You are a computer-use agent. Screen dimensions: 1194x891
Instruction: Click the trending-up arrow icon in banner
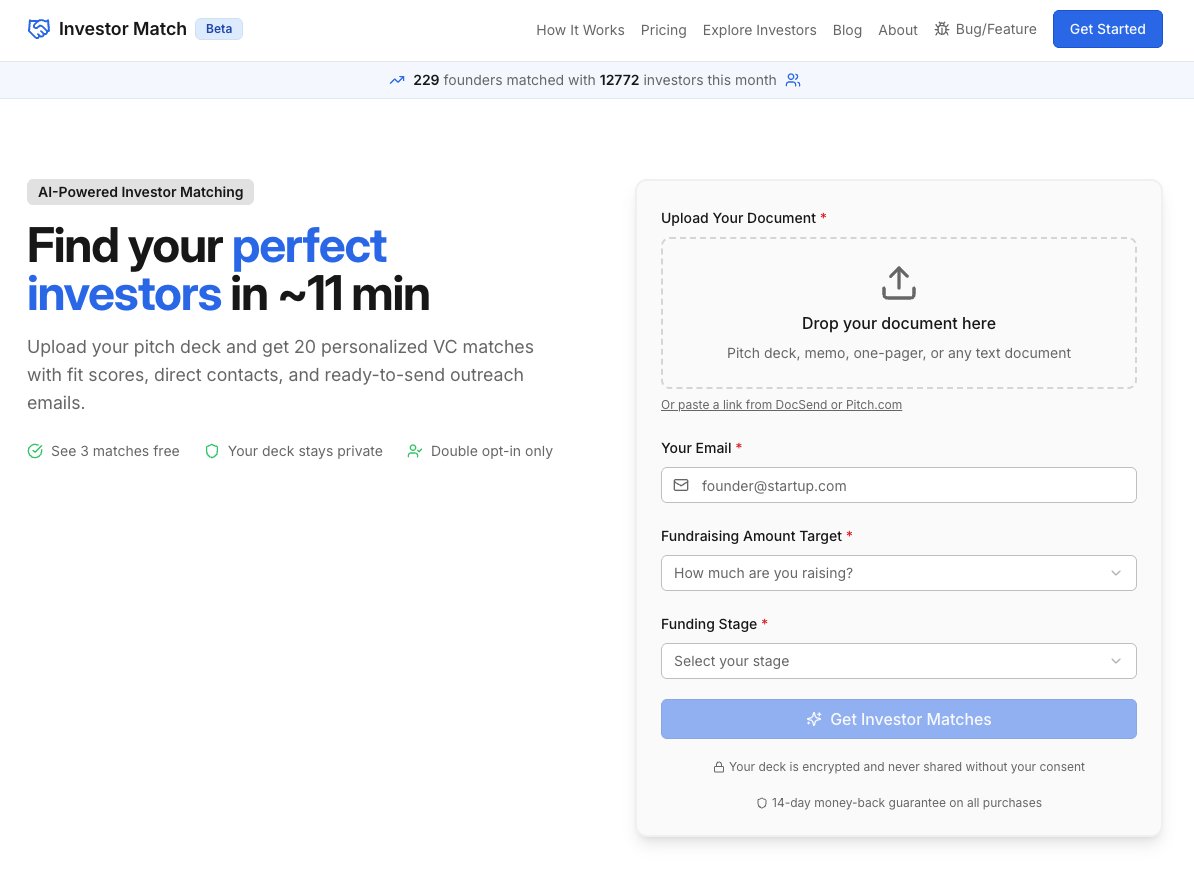[x=397, y=80]
